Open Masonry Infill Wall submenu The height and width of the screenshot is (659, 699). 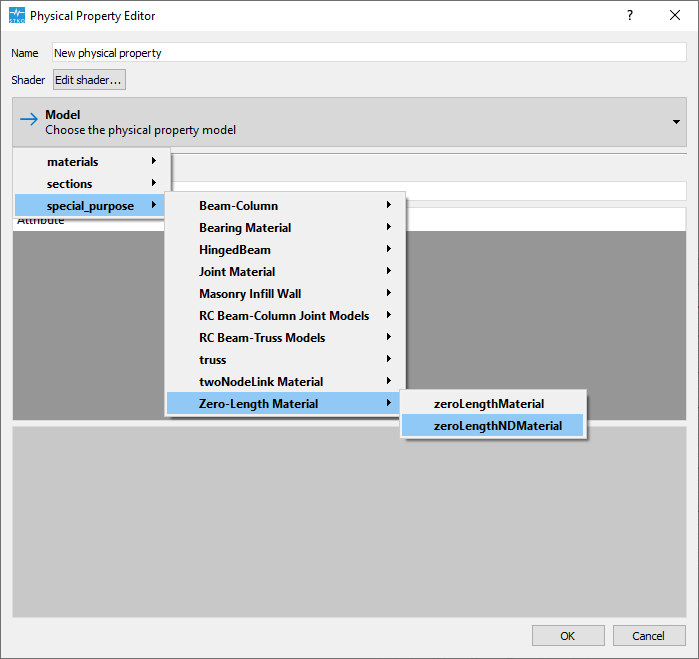click(285, 293)
